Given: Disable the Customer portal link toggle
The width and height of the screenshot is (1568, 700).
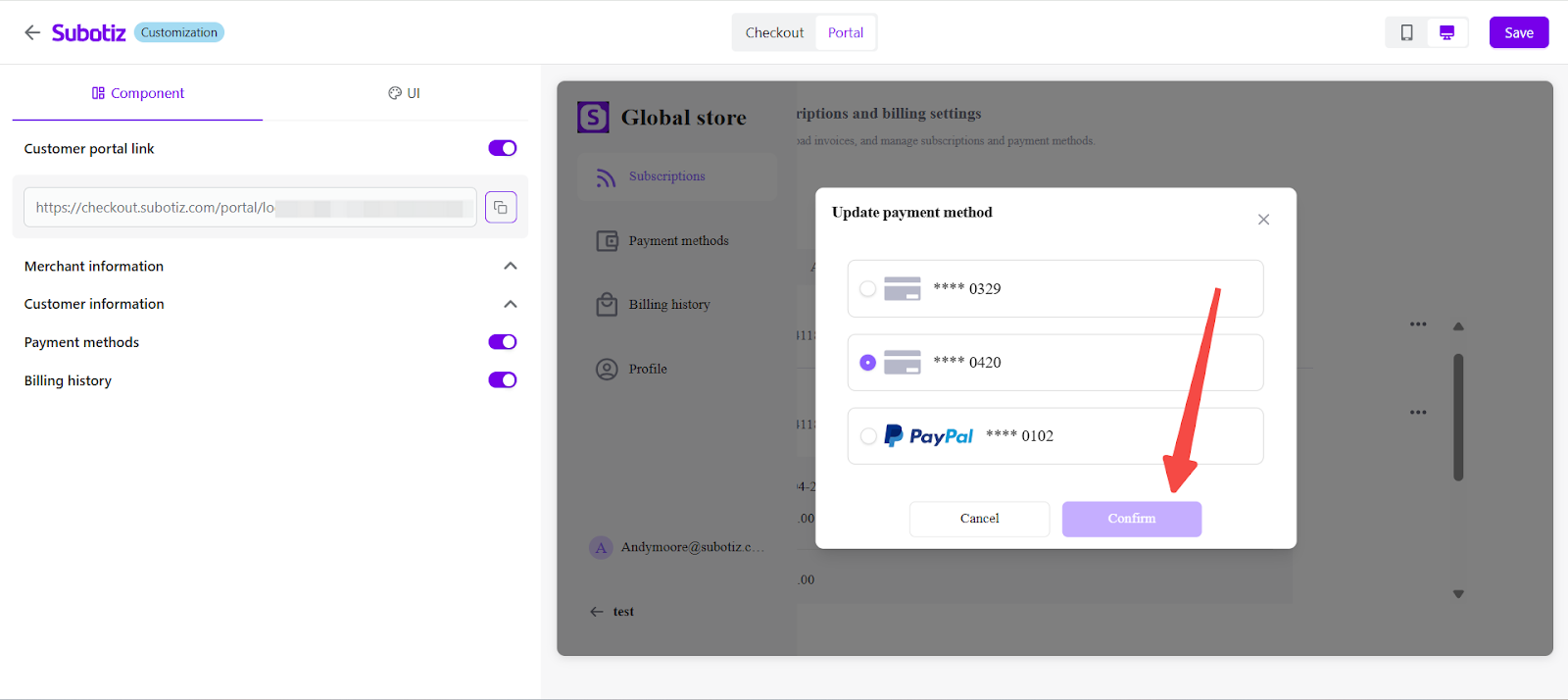Looking at the screenshot, I should coord(503,148).
